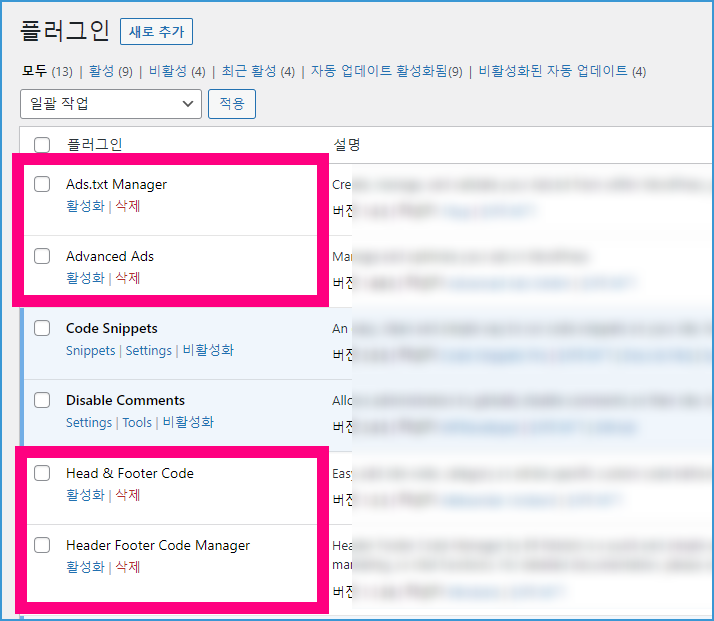
Task: Check the Header Footer Code Manager checkbox
Action: pyautogui.click(x=42, y=545)
